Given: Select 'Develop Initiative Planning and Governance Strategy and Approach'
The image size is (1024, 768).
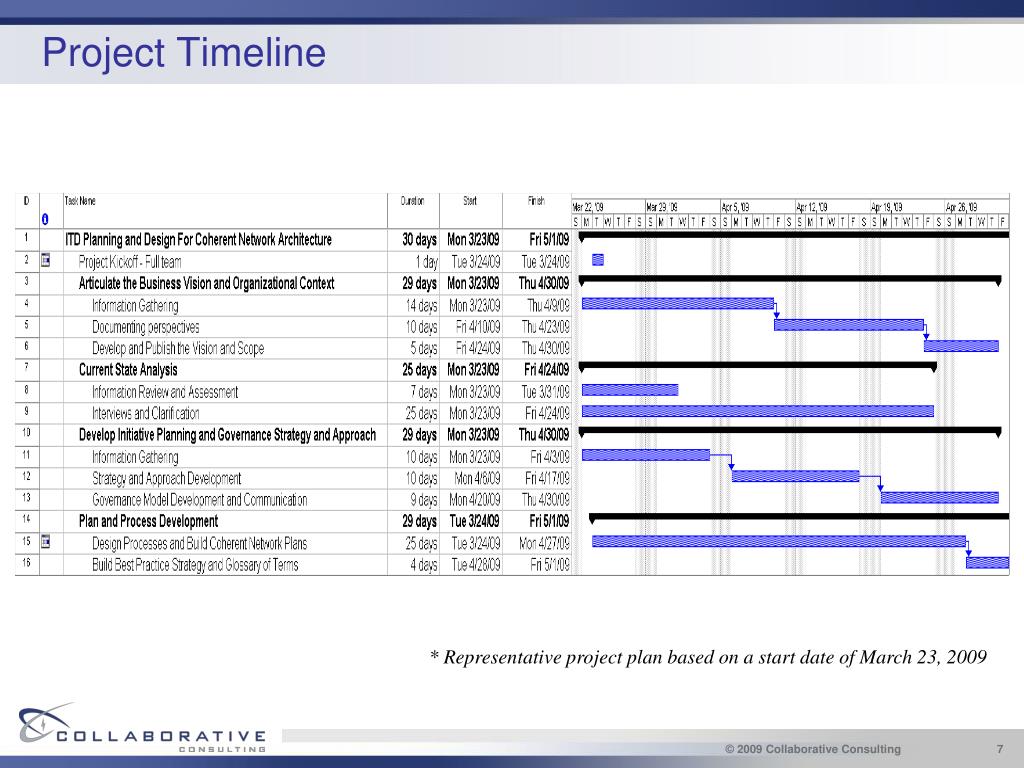Looking at the screenshot, I should coord(227,435).
